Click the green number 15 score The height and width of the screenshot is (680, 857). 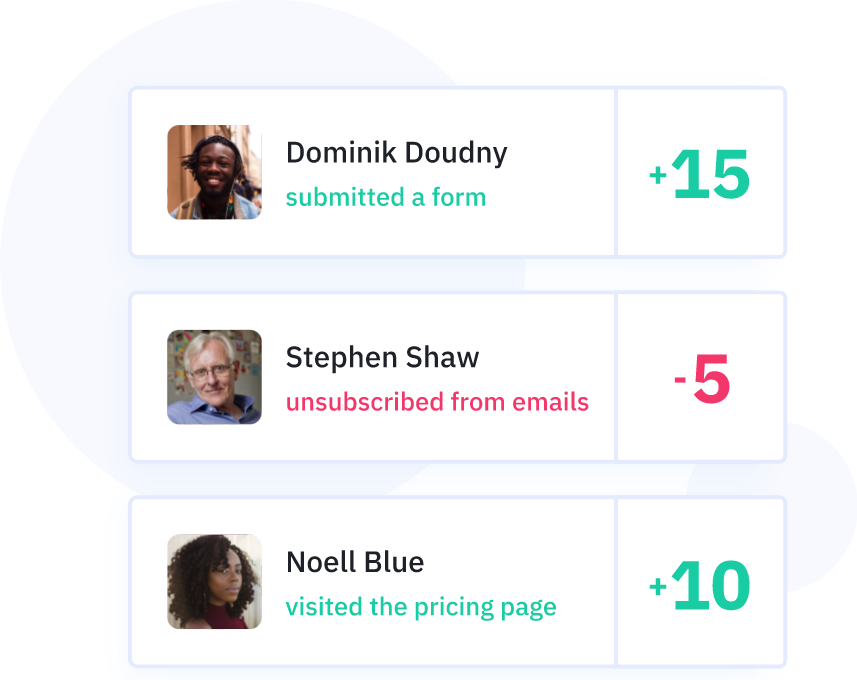point(711,175)
